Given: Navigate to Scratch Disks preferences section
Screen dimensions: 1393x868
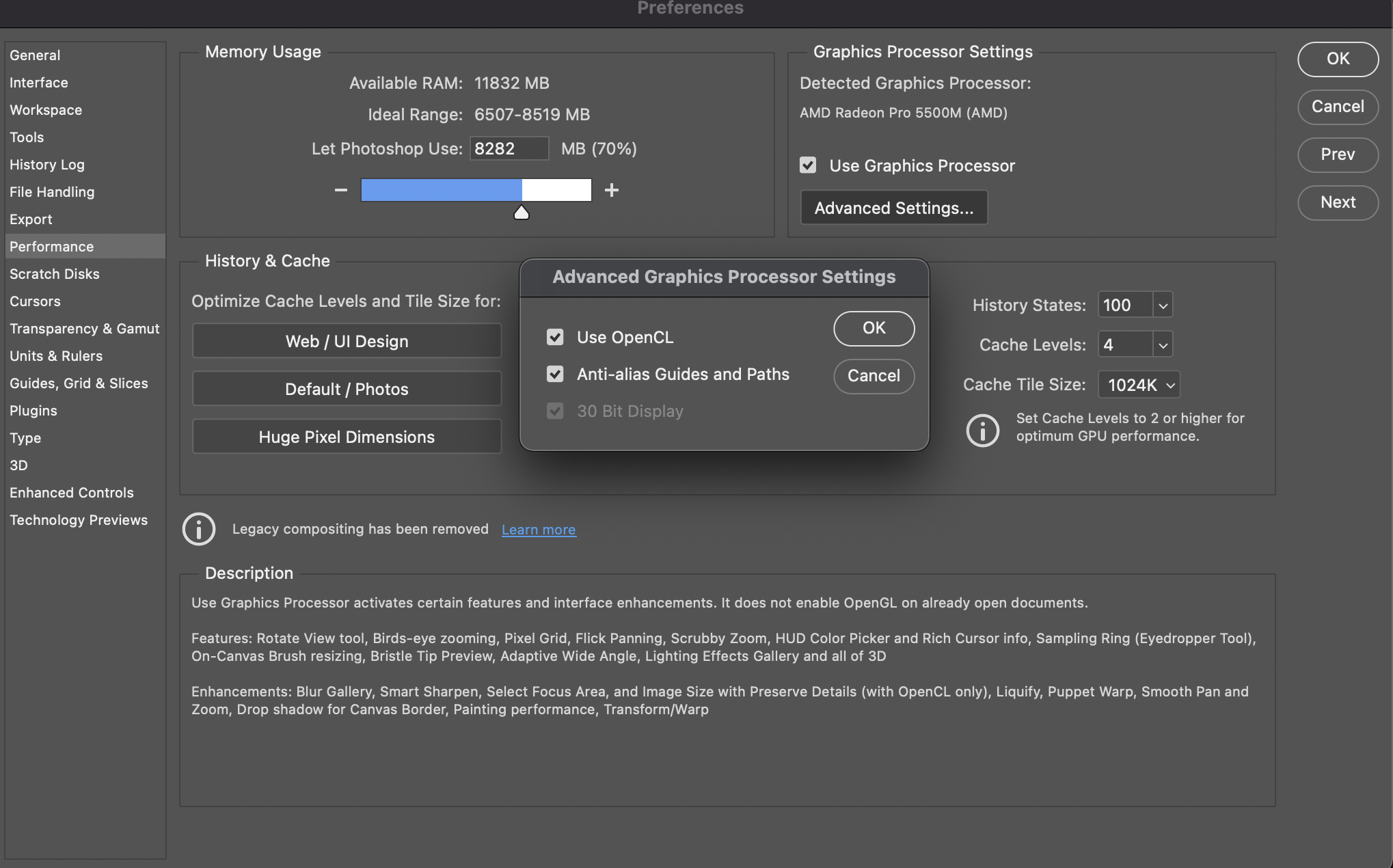Looking at the screenshot, I should [x=54, y=273].
